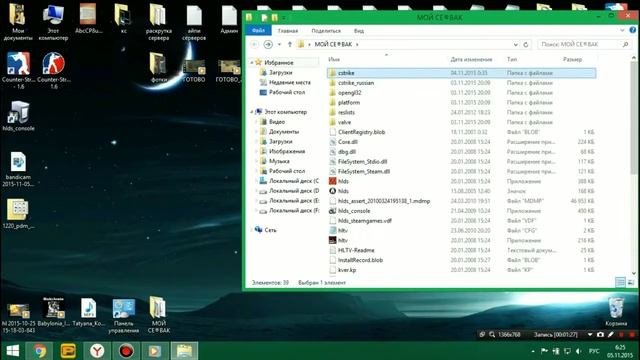This screenshot has height=360, width=640.
Task: Expand the Сеть tree node
Action: coord(252,230)
